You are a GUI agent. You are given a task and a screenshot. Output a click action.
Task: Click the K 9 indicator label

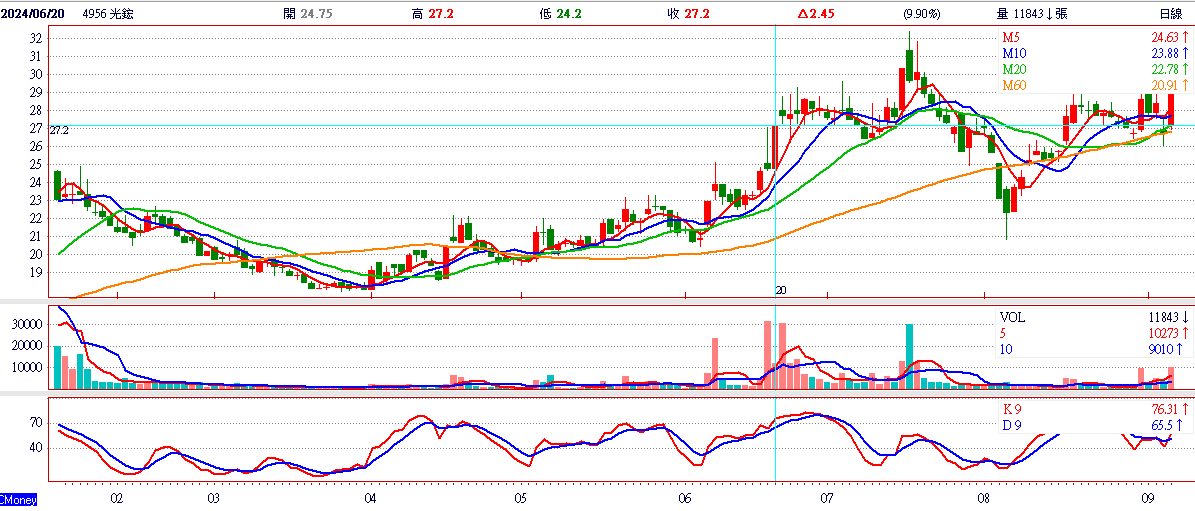pos(1012,407)
